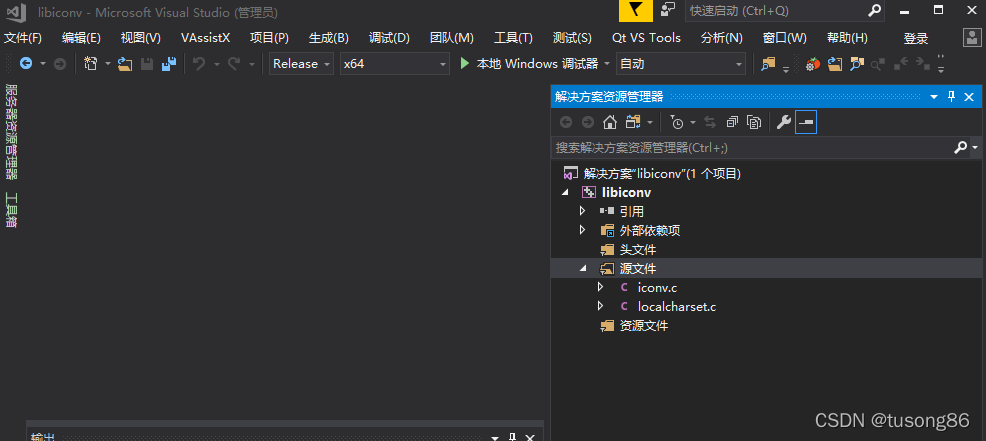The height and width of the screenshot is (441, 986).
Task: Open the 项目(P) menu
Action: point(269,38)
